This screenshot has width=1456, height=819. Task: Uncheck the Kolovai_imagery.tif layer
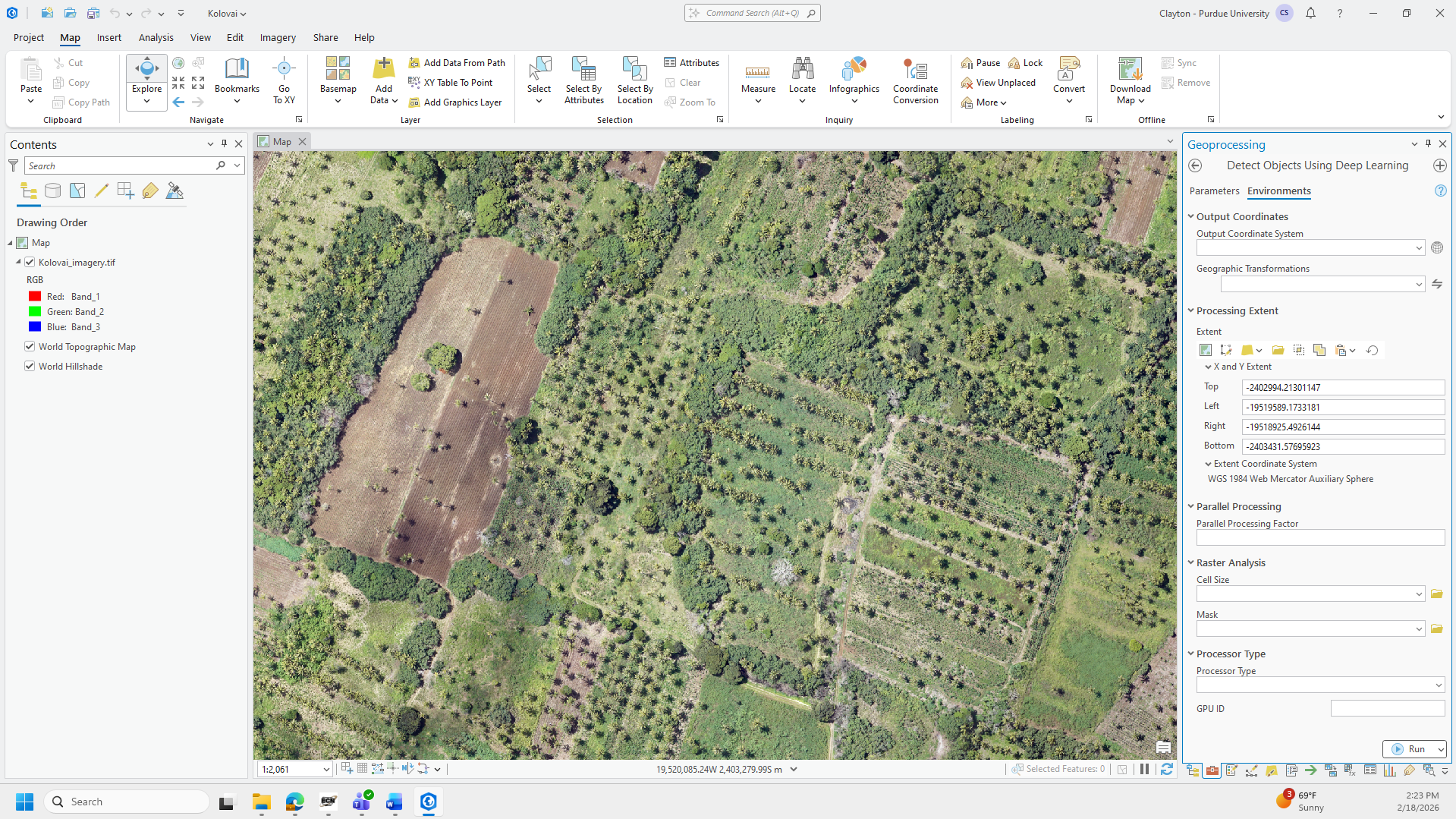[30, 263]
